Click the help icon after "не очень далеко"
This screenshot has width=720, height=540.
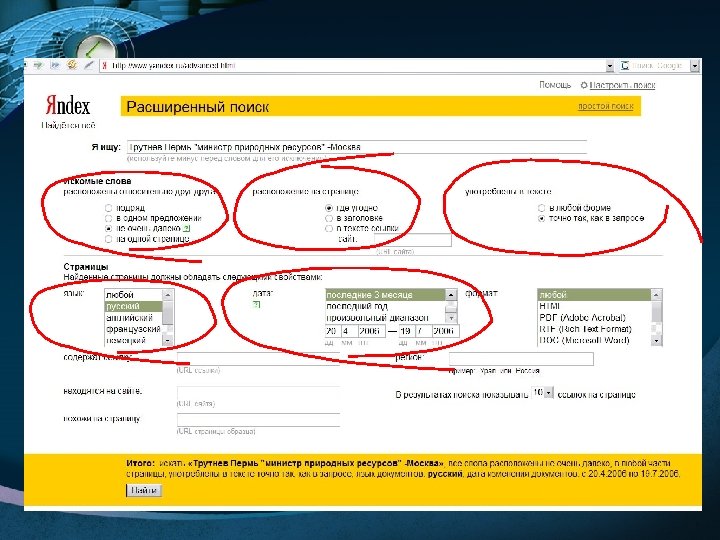(186, 228)
